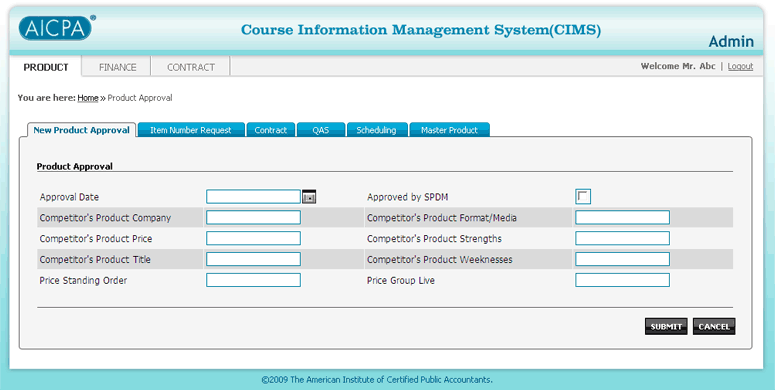Screen dimensions: 775x390
Task: Select the Competitor's Product Price field
Action: [x=253, y=238]
